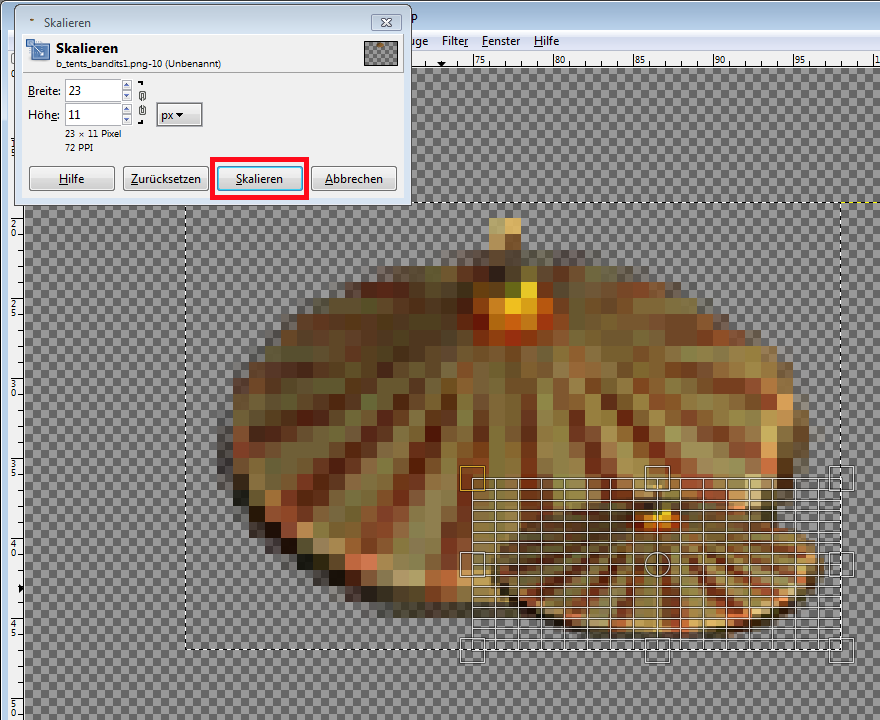Click the '72 PPI' resolution text
The image size is (880, 720).
pyautogui.click(x=79, y=148)
